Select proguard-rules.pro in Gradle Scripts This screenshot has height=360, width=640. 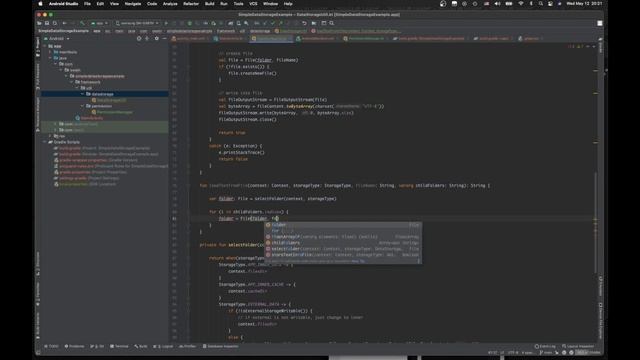click(111, 166)
